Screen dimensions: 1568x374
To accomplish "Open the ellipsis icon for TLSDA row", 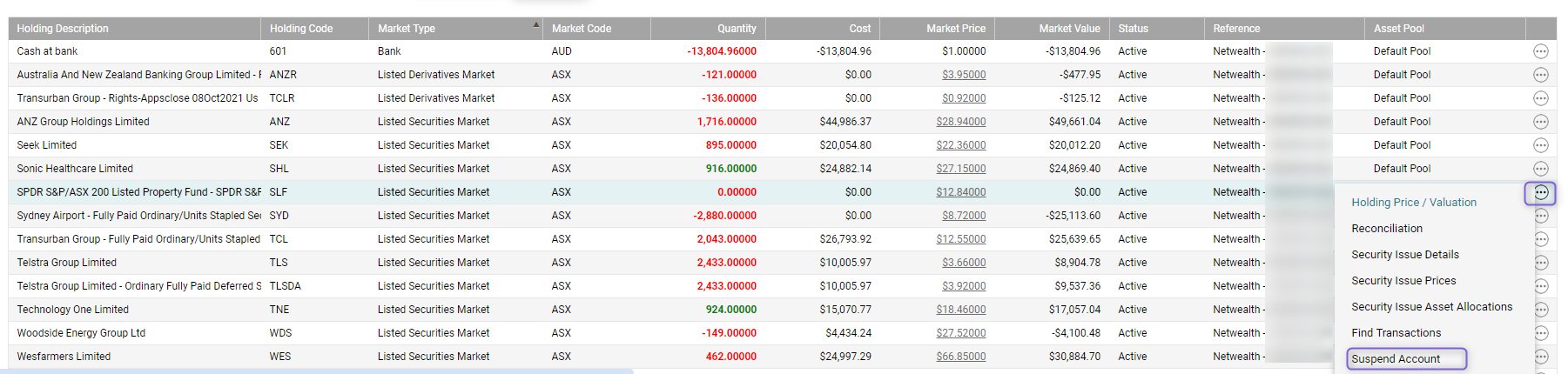I will coord(1540,286).
